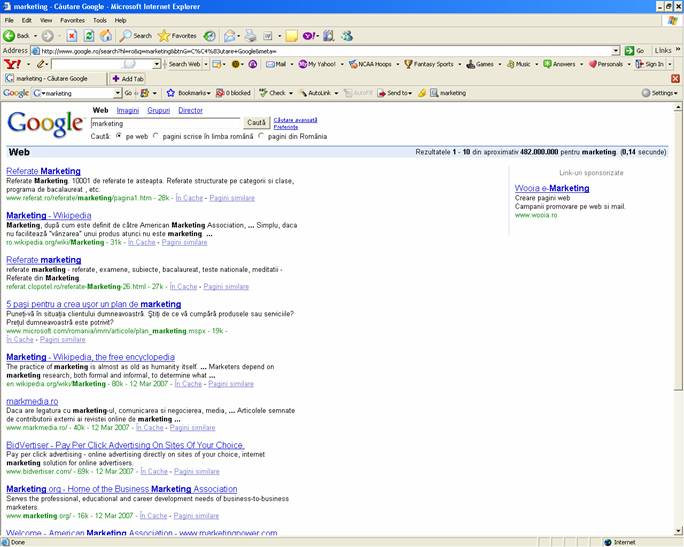
Task: Select the 'pe web' radio option
Action: [x=119, y=135]
